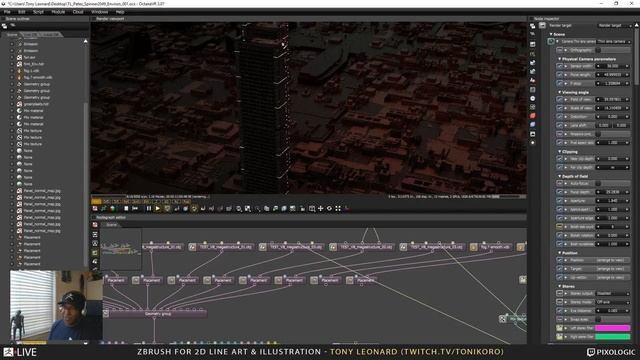The width and height of the screenshot is (640, 360).
Task: Click the red sphere icon in node inspector sidebar
Action: [x=533, y=116]
